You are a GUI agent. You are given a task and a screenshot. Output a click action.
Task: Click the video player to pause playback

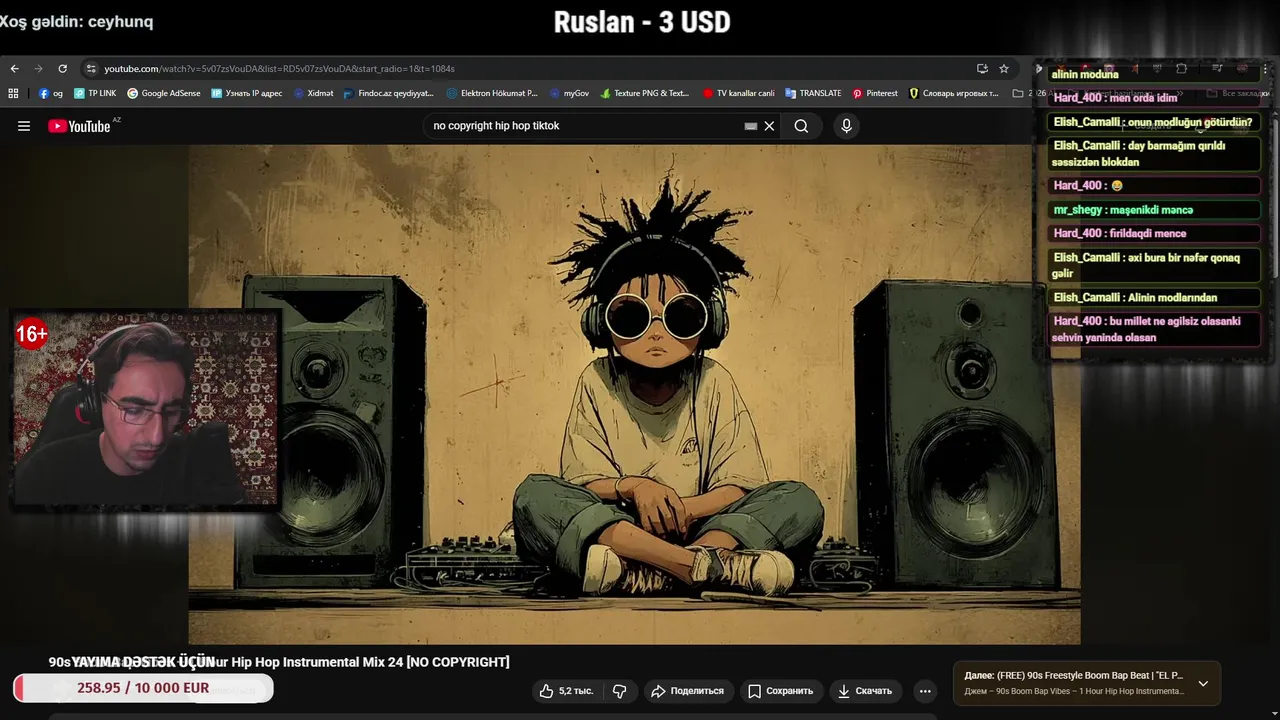point(634,394)
